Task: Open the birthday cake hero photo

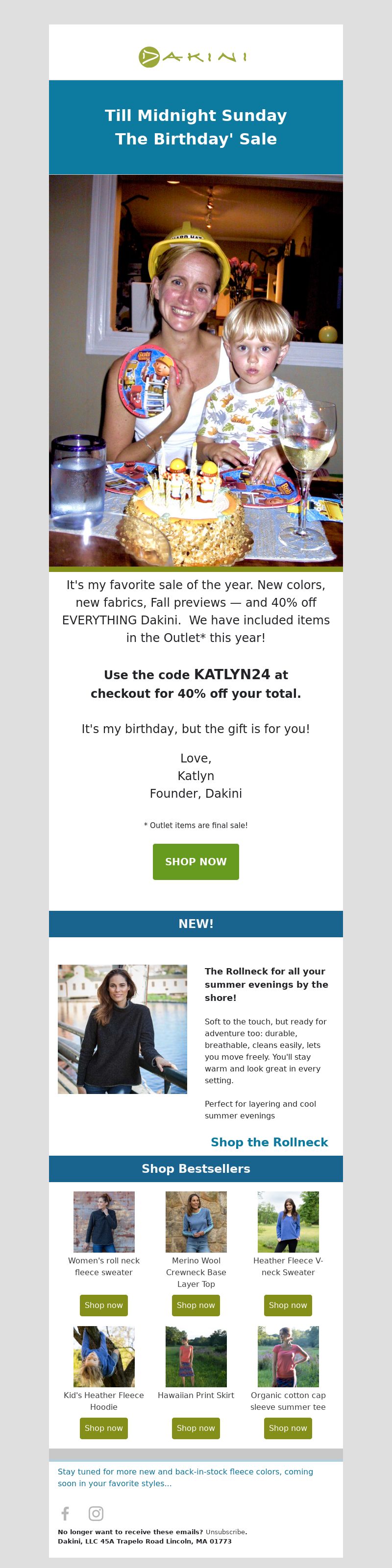Action: (x=196, y=371)
